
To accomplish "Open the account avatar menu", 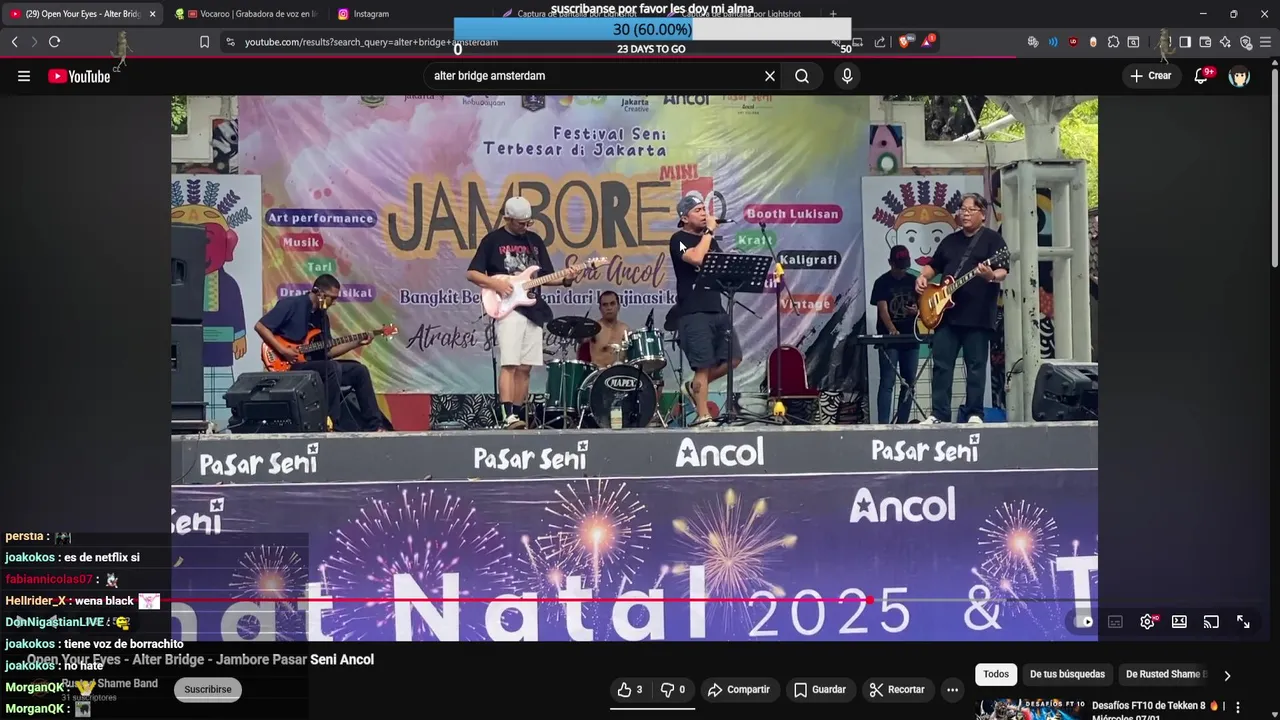I will (1239, 76).
